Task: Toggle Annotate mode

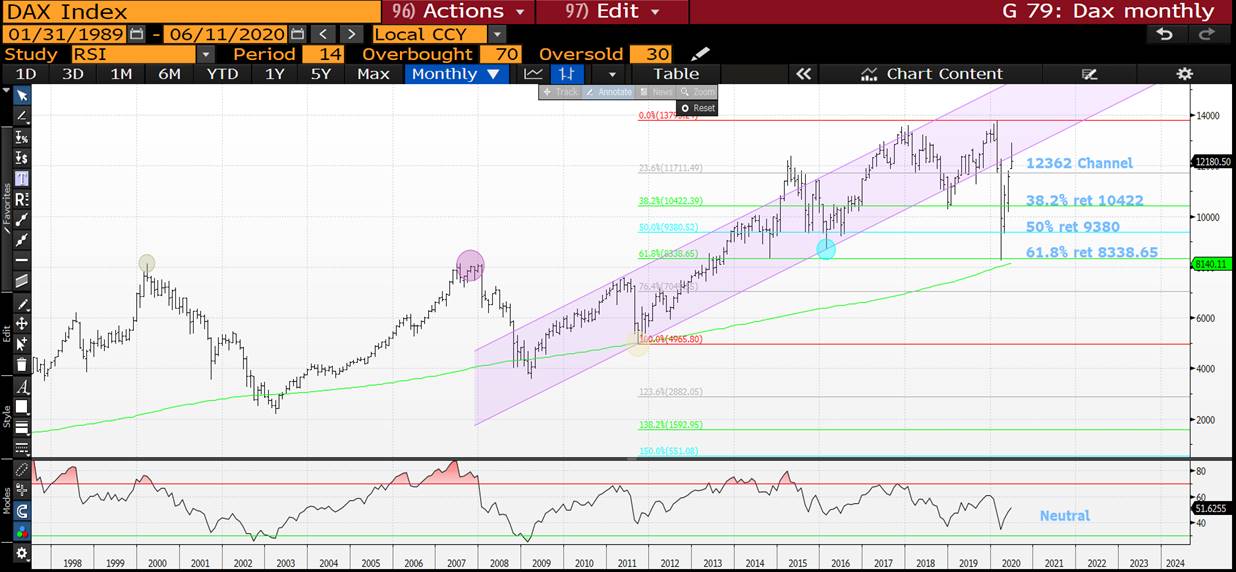Action: point(609,92)
